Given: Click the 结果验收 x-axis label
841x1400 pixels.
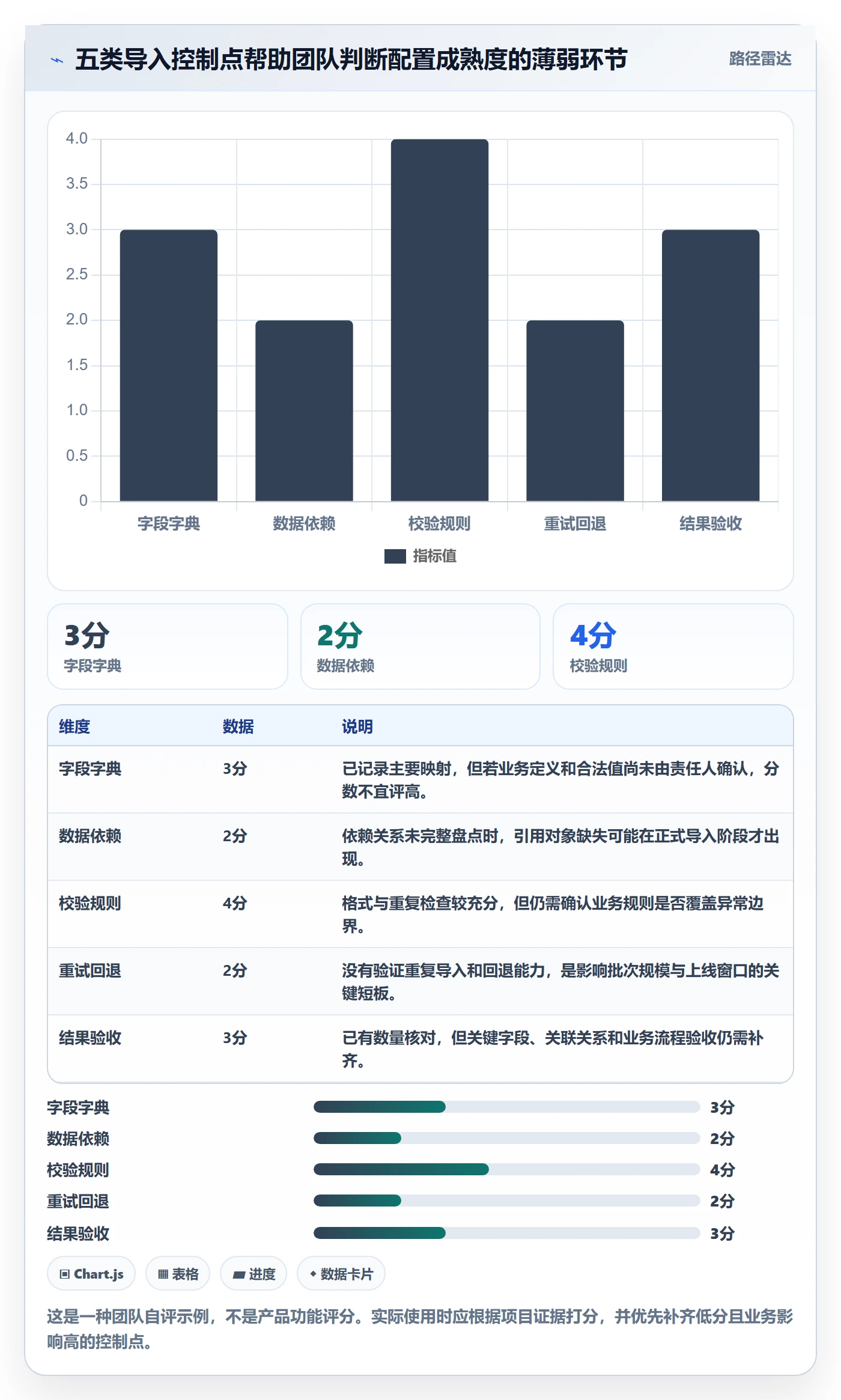Looking at the screenshot, I should pos(711,524).
